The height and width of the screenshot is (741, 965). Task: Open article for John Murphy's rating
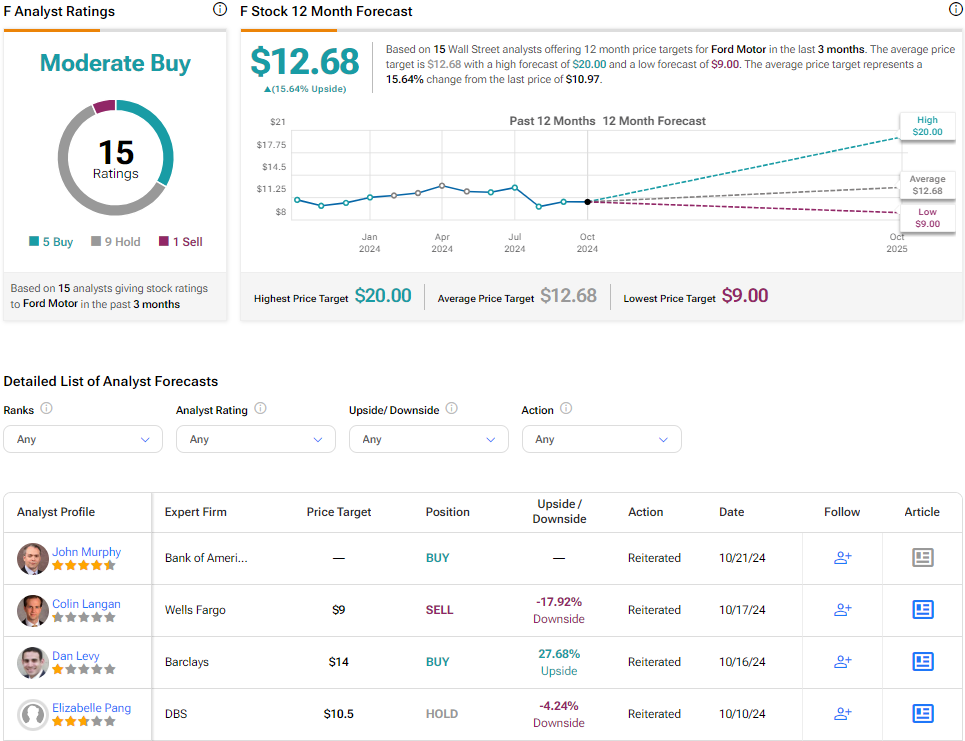922,558
